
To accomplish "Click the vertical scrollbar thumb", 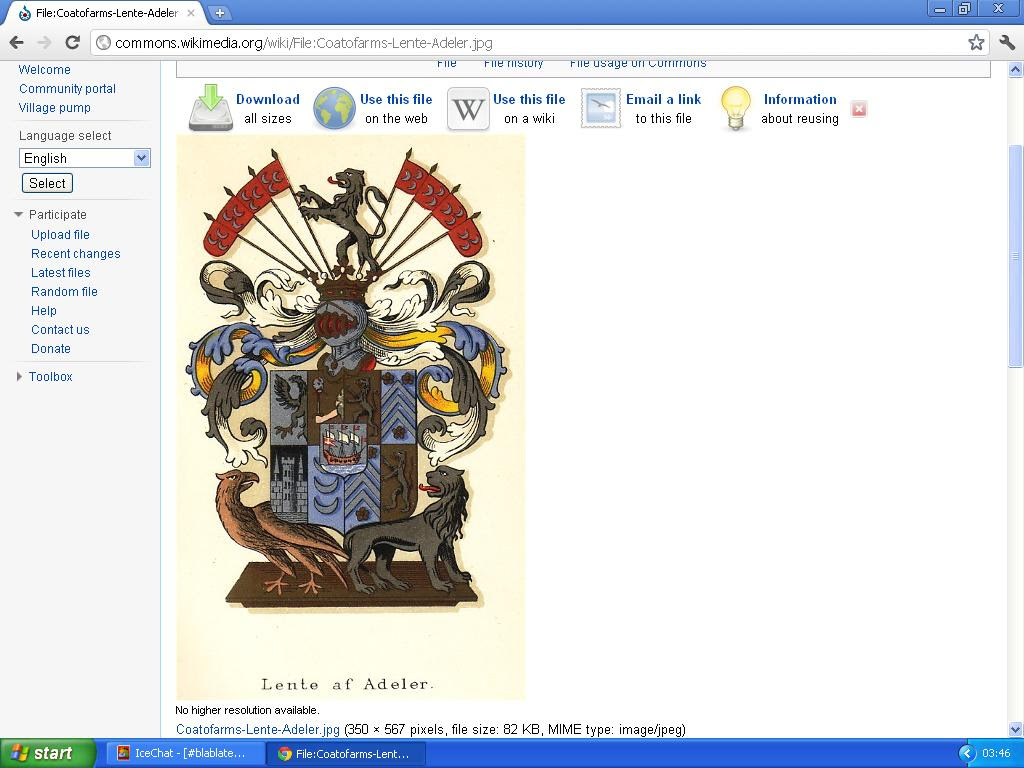I will coord(1015,256).
